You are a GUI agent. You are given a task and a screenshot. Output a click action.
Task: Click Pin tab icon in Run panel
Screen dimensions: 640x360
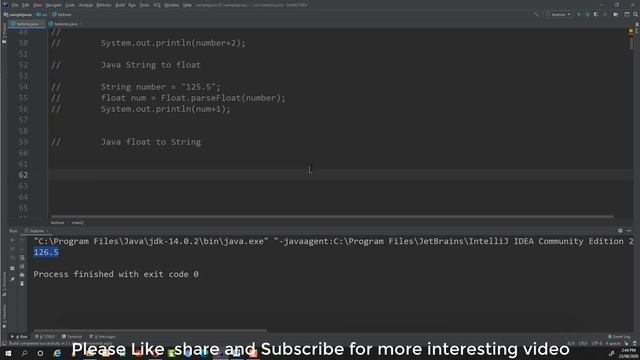(12, 279)
